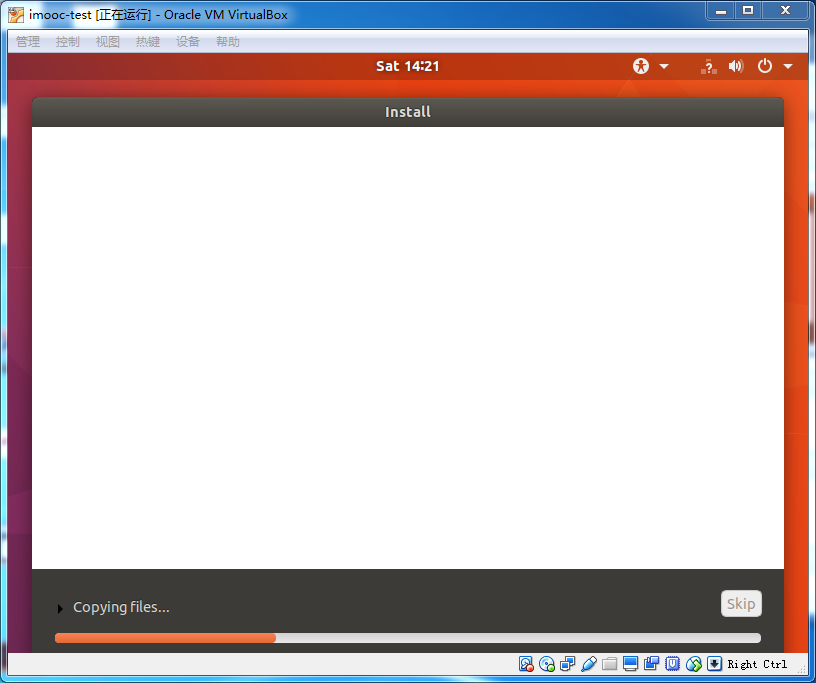This screenshot has width=816, height=683.
Task: Click the VirtualBox title bar app icon
Action: (16, 15)
